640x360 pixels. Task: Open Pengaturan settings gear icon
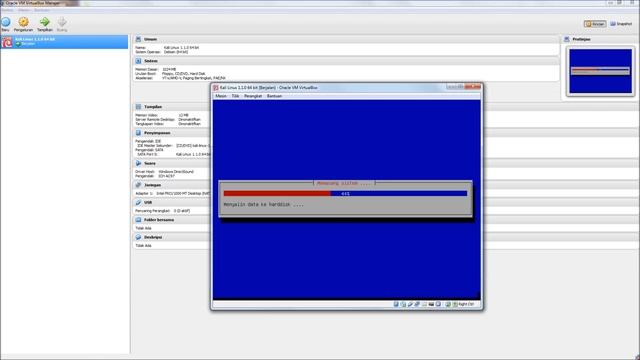point(24,22)
